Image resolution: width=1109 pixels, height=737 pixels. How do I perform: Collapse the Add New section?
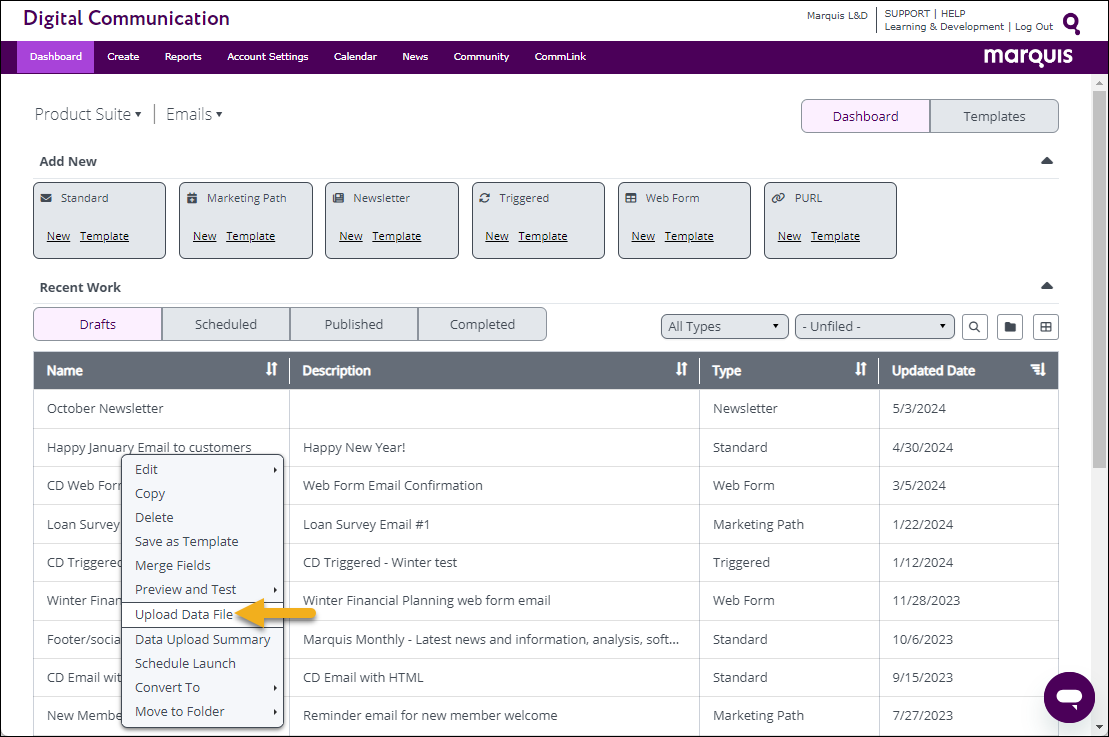click(x=1047, y=161)
